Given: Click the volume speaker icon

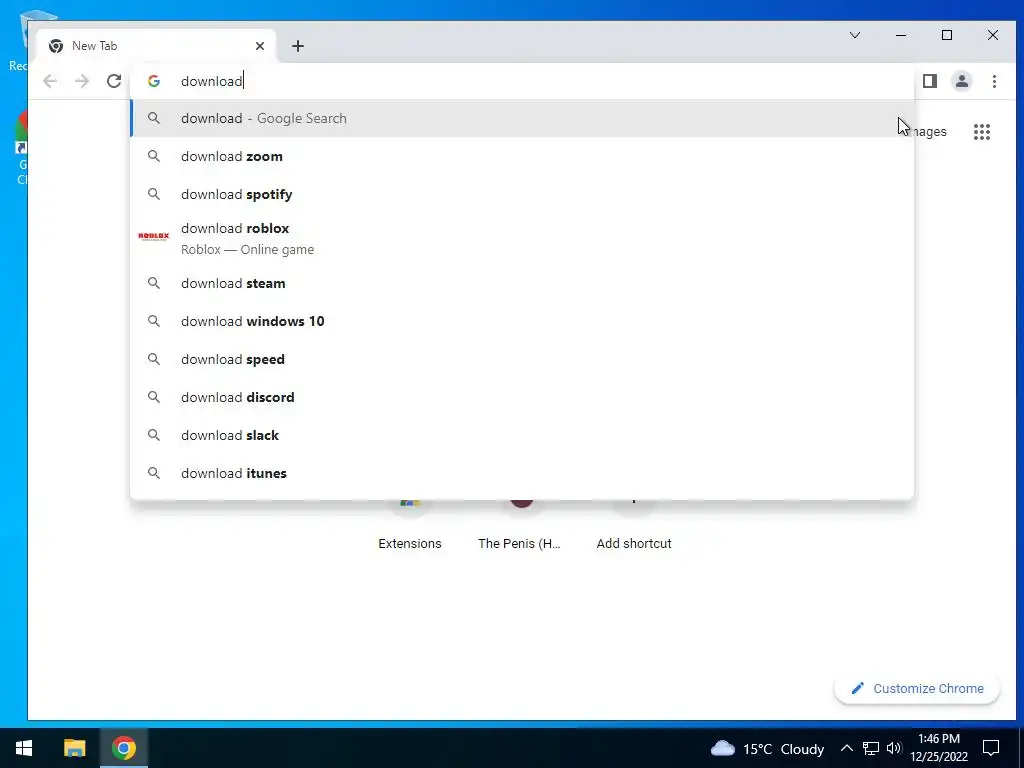Looking at the screenshot, I should point(894,748).
